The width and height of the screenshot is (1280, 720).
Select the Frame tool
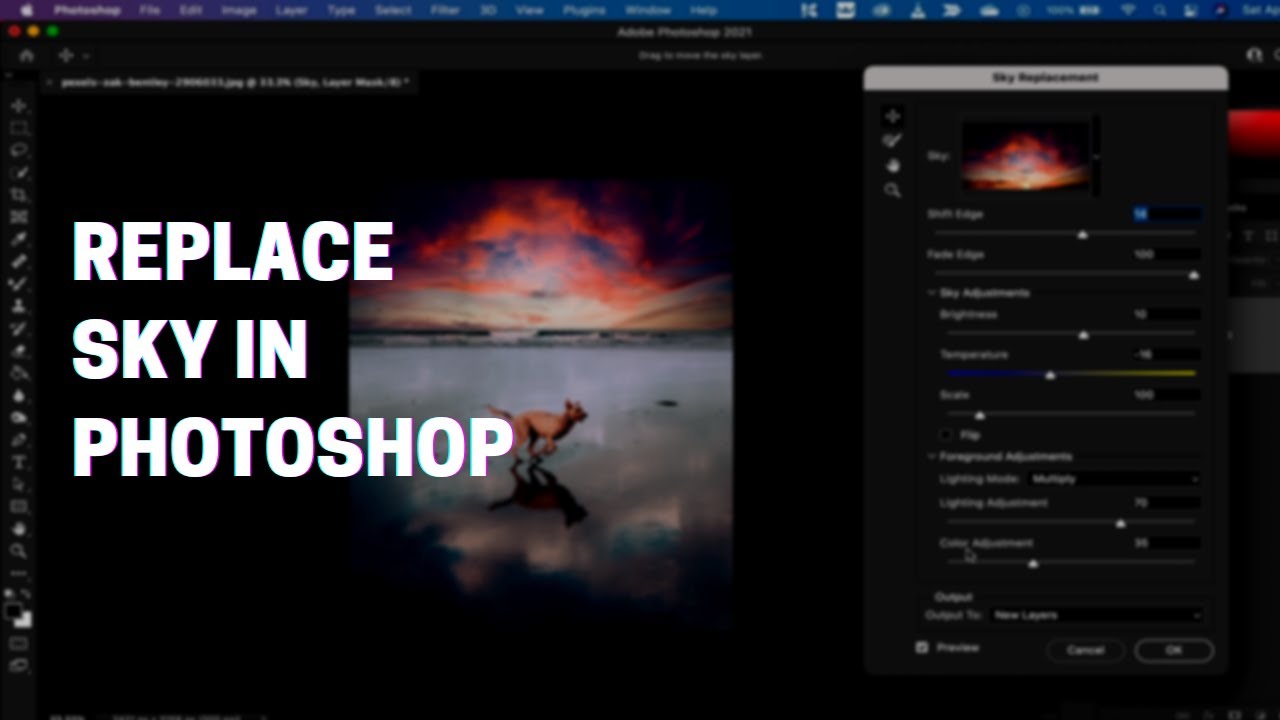click(x=19, y=217)
